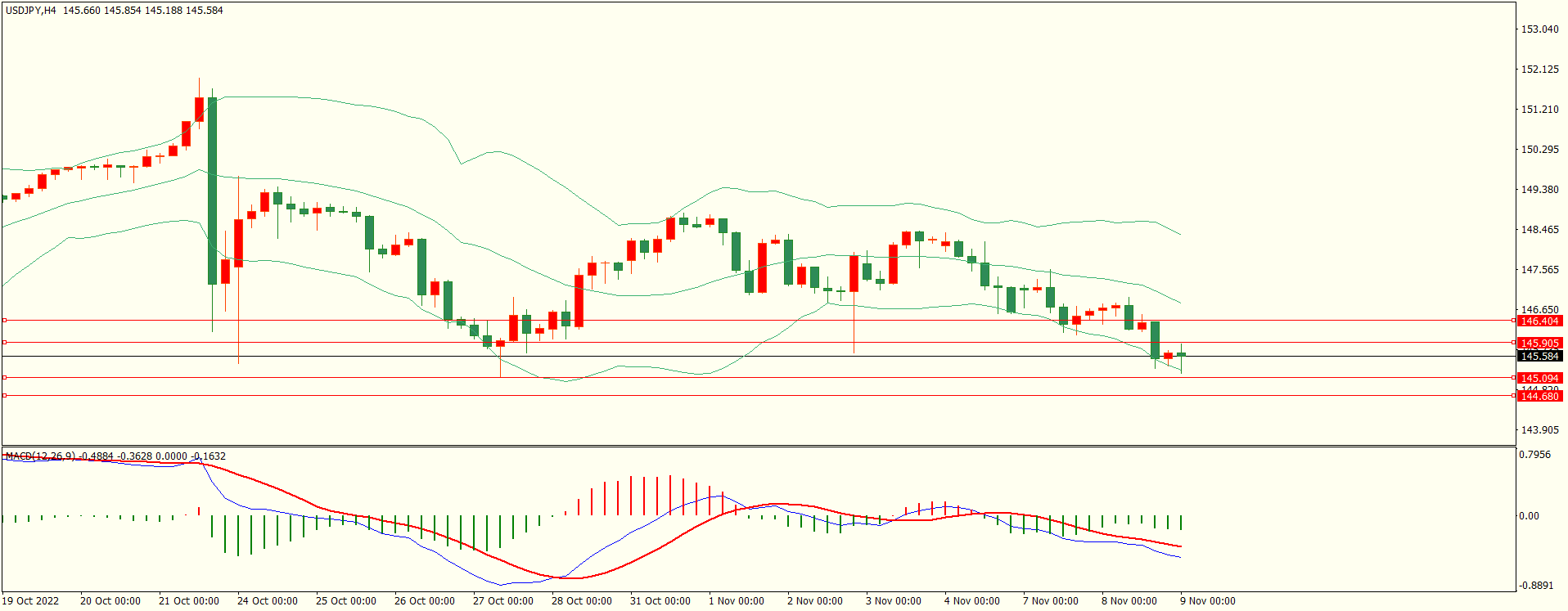Click the 19 Oct 2022 date label

point(31,601)
